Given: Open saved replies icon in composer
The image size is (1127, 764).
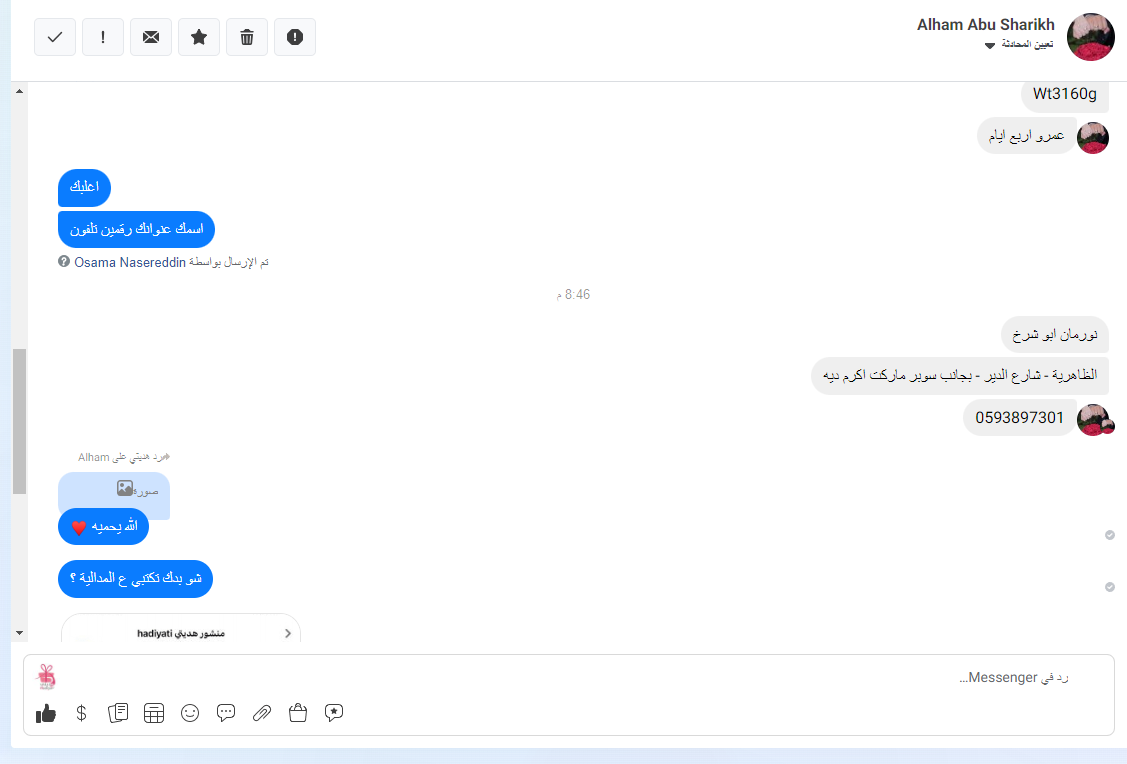Looking at the screenshot, I should click(x=118, y=713).
